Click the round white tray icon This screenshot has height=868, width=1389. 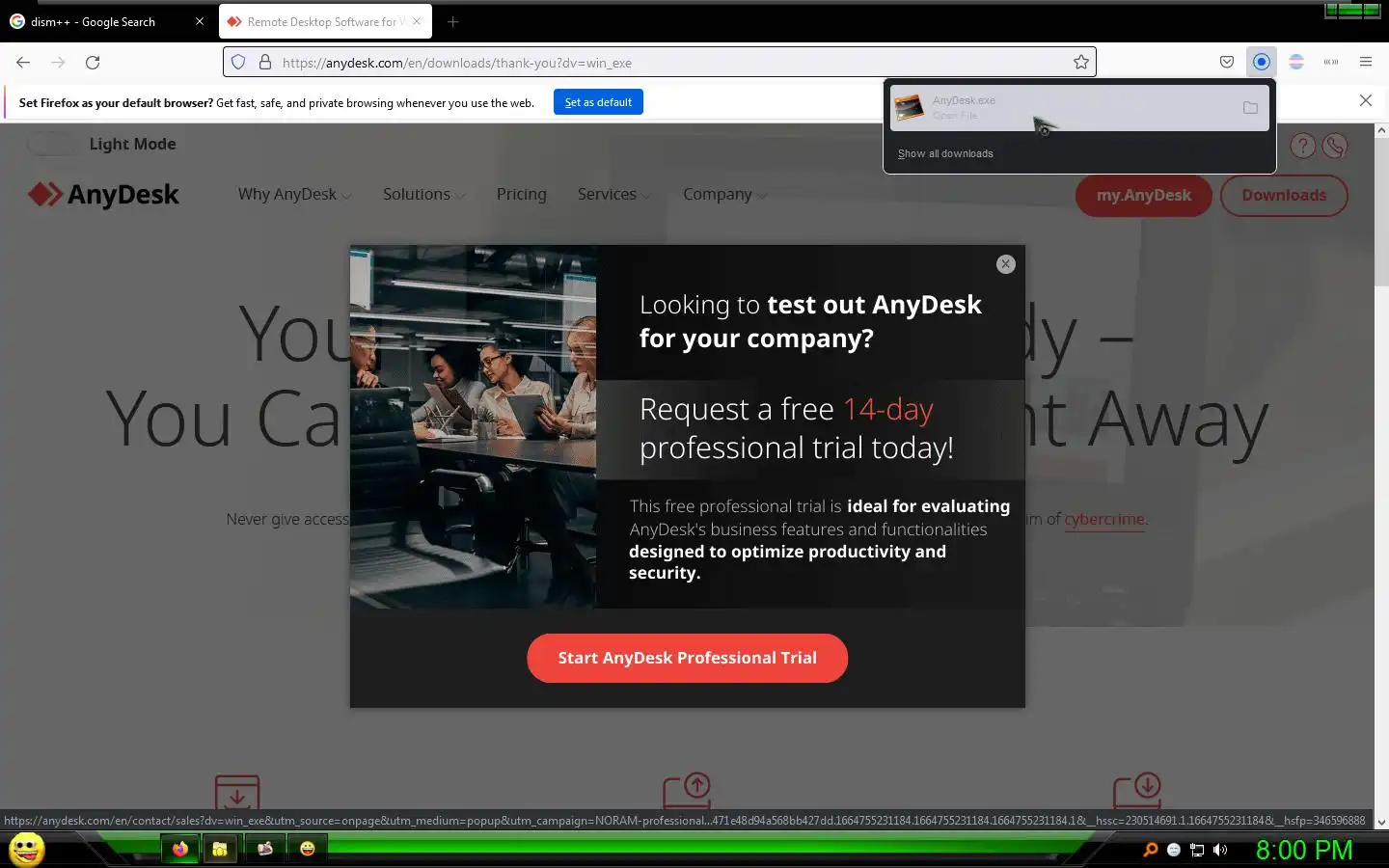click(x=1174, y=850)
